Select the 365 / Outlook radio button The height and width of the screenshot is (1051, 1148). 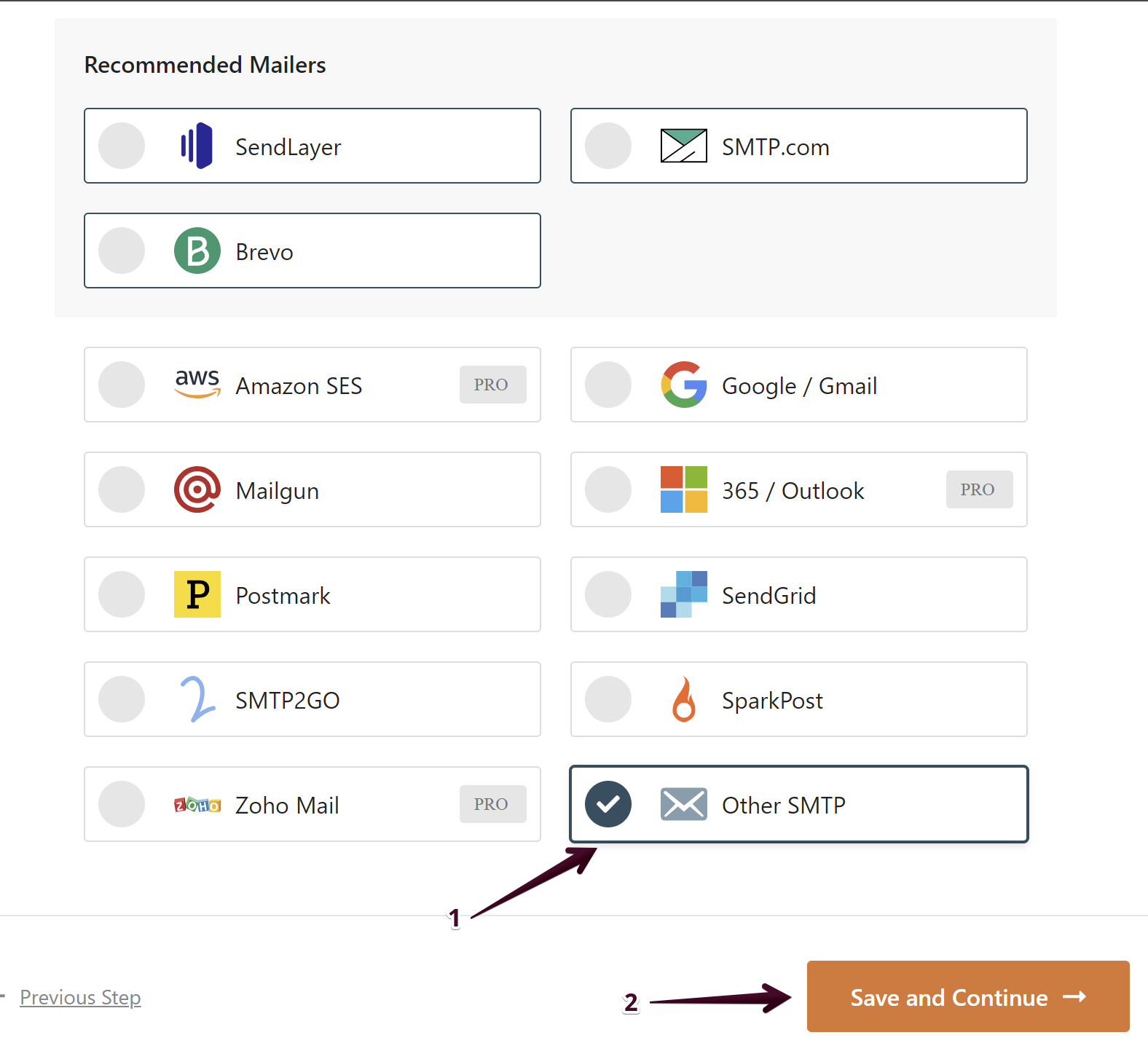(x=608, y=489)
